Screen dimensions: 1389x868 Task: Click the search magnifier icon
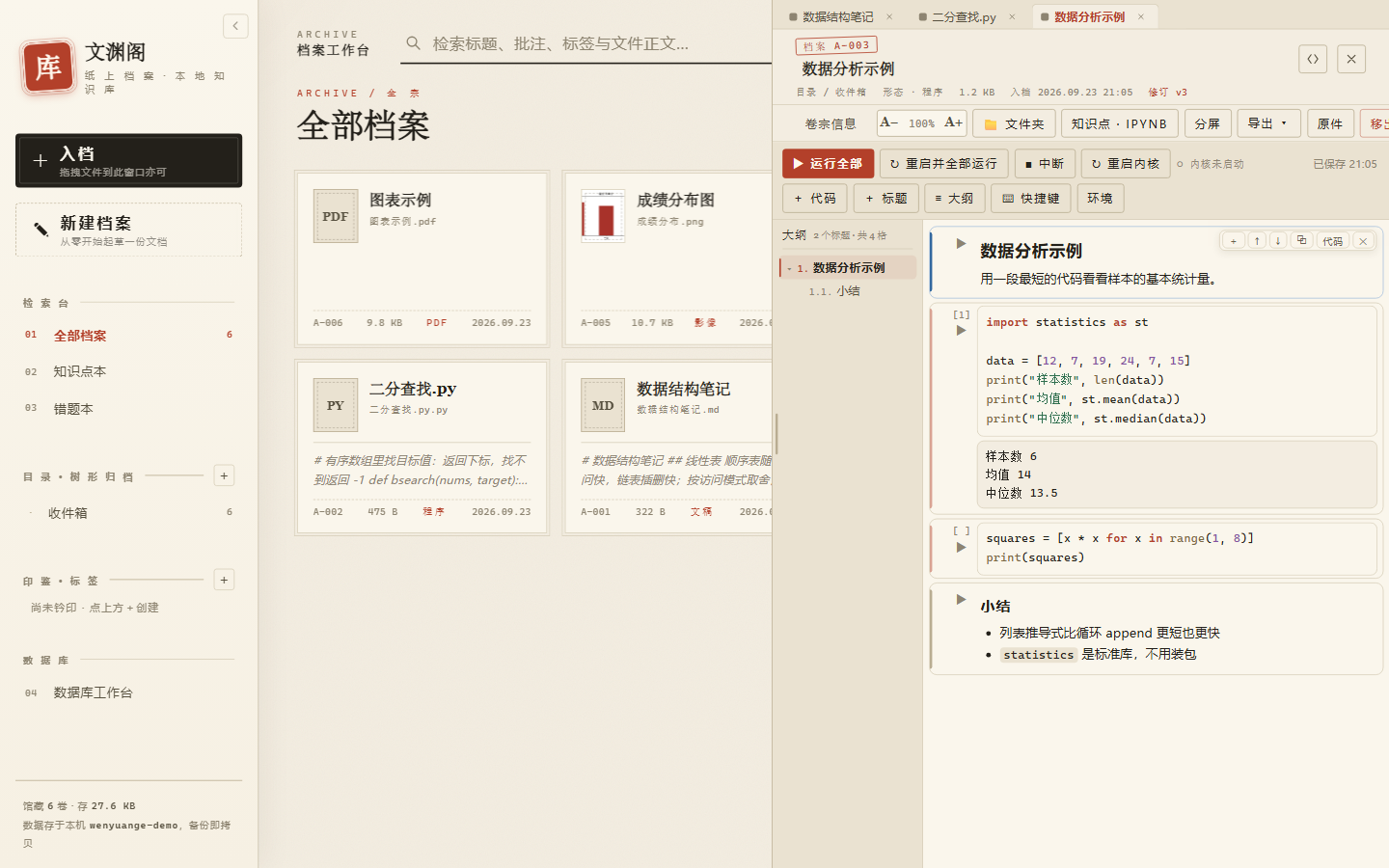click(x=413, y=43)
